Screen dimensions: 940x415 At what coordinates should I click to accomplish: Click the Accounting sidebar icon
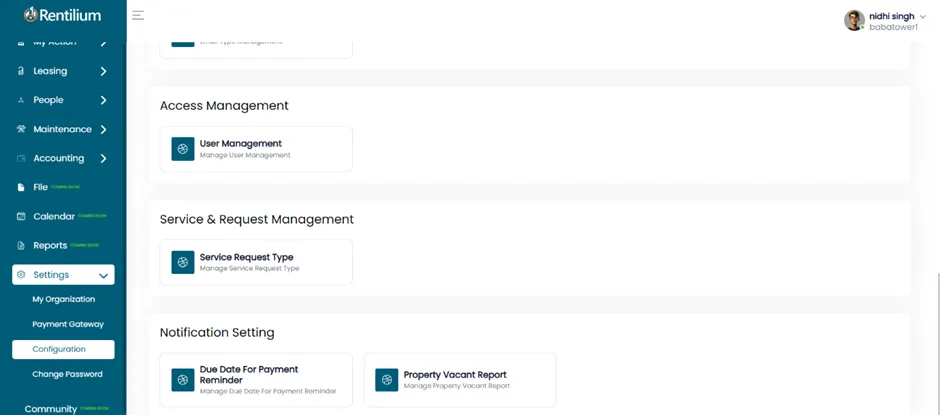[x=21, y=158]
